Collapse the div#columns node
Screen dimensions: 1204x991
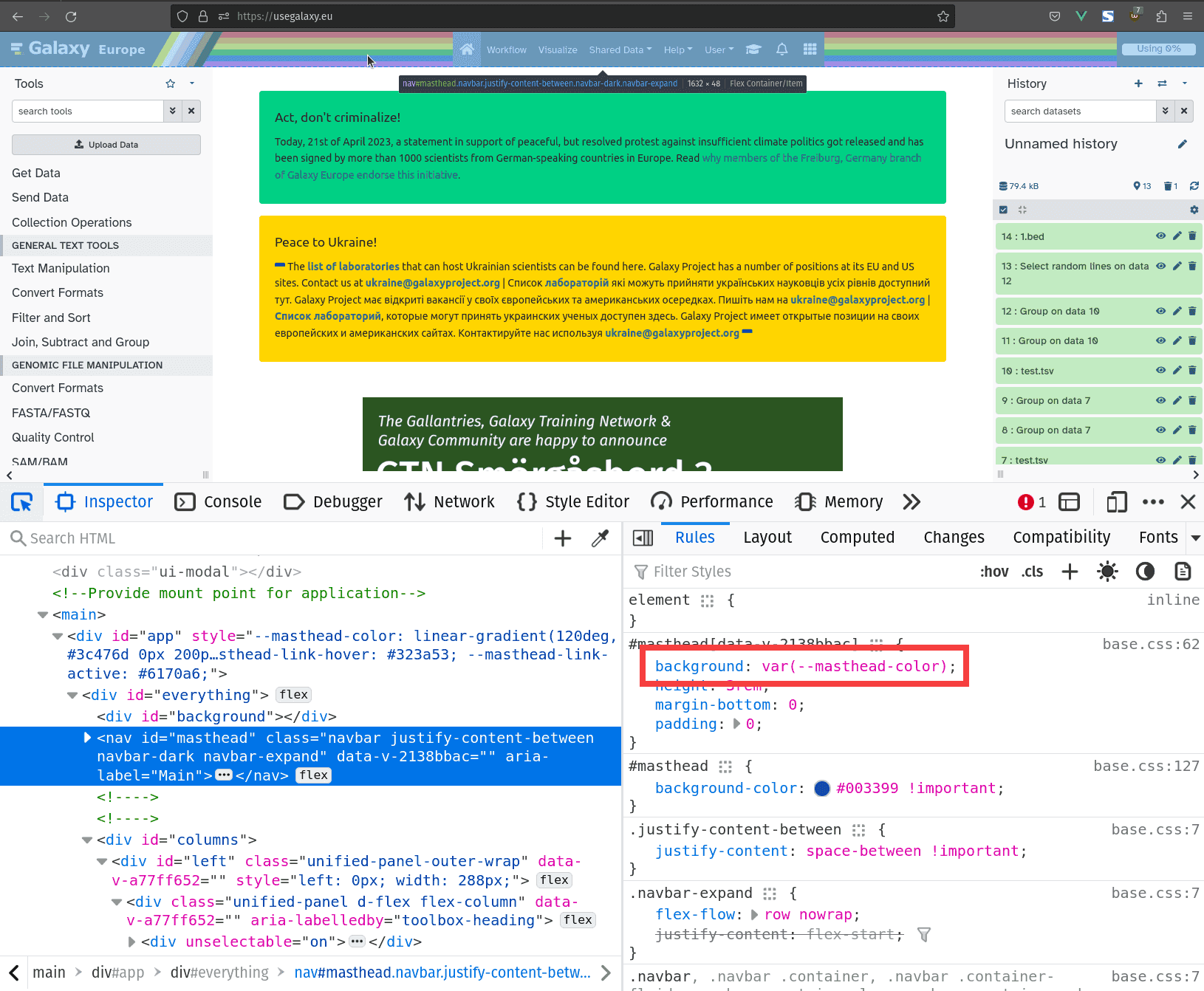87,840
